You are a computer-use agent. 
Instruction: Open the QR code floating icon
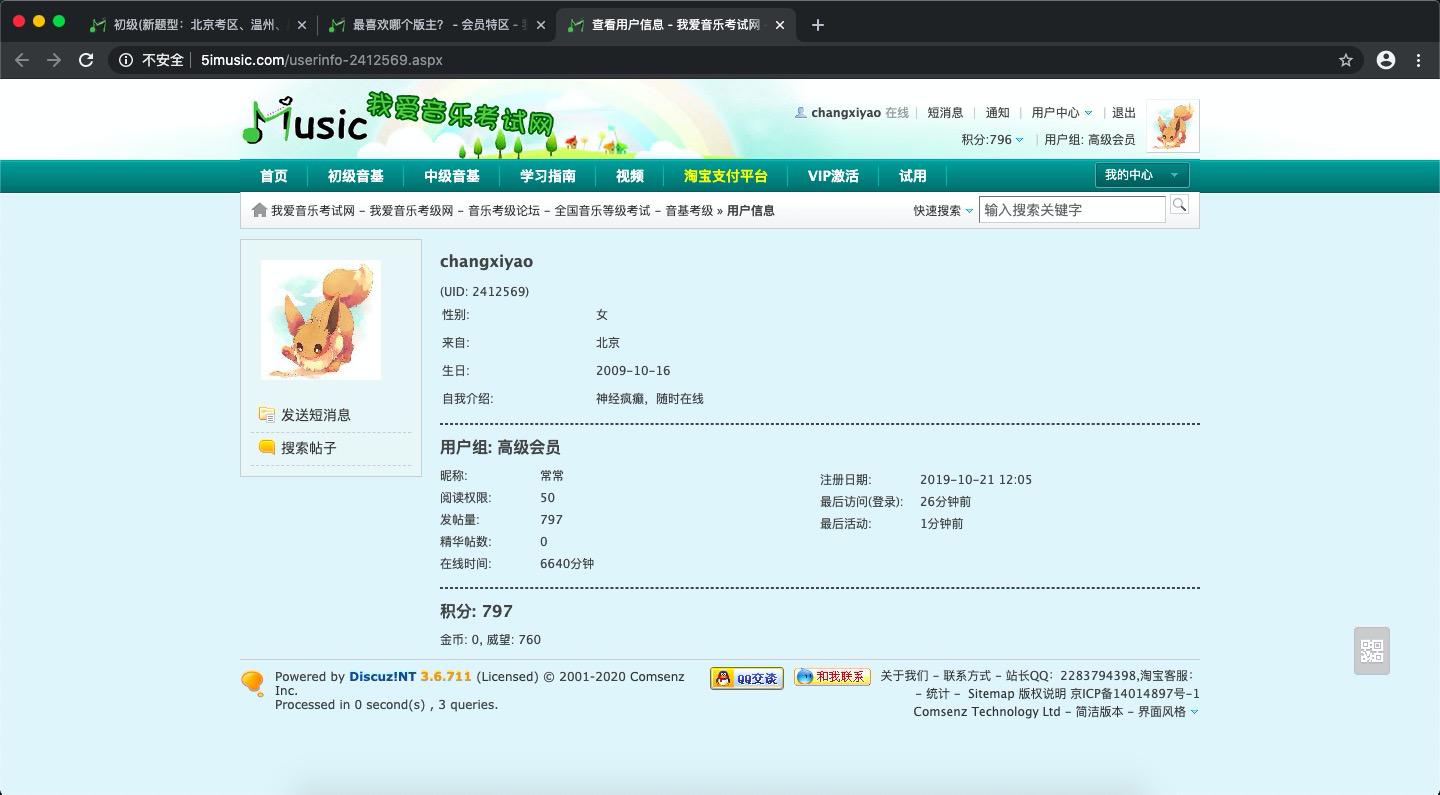1371,651
